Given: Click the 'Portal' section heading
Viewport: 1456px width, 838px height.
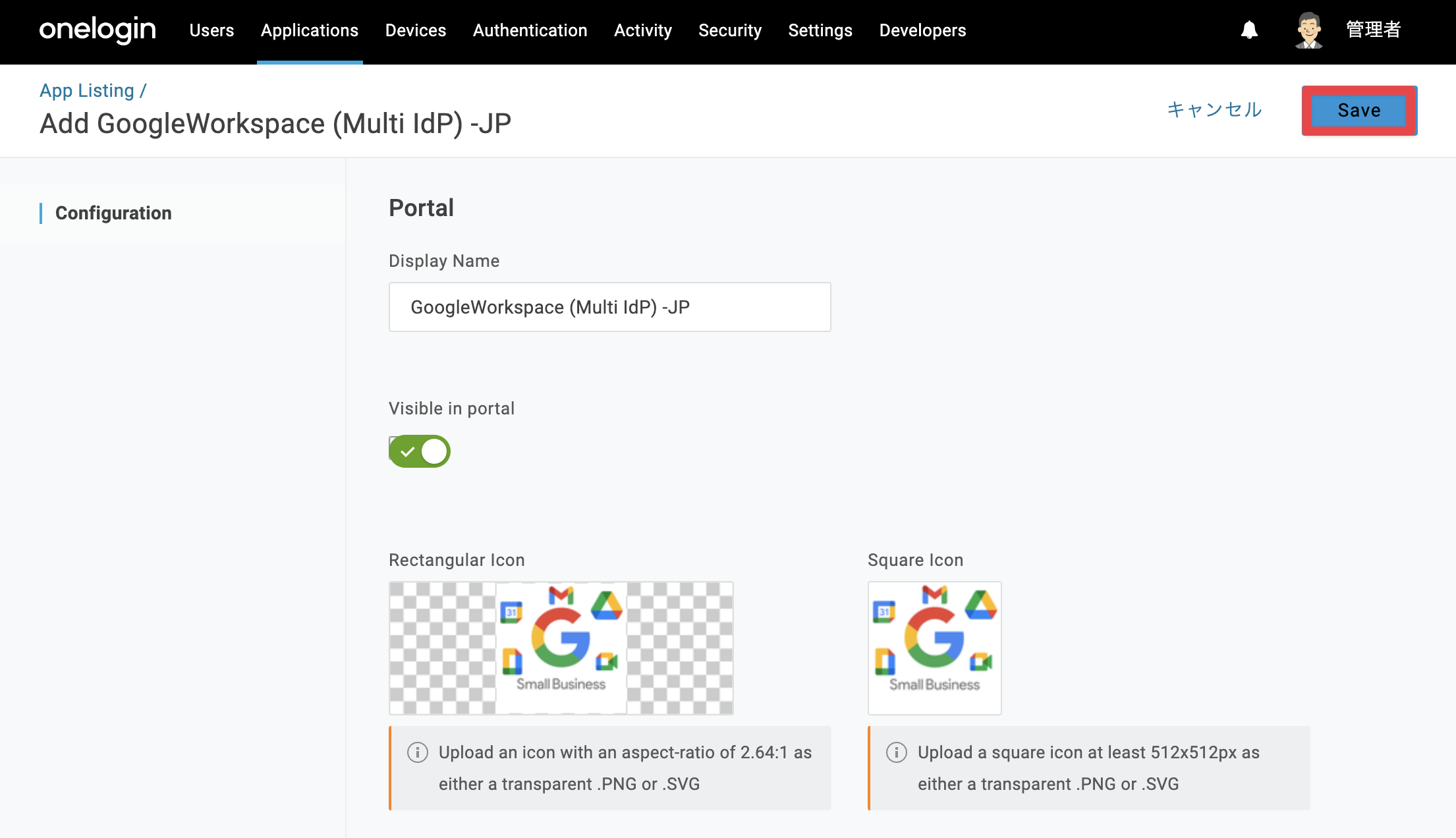Looking at the screenshot, I should coord(422,208).
